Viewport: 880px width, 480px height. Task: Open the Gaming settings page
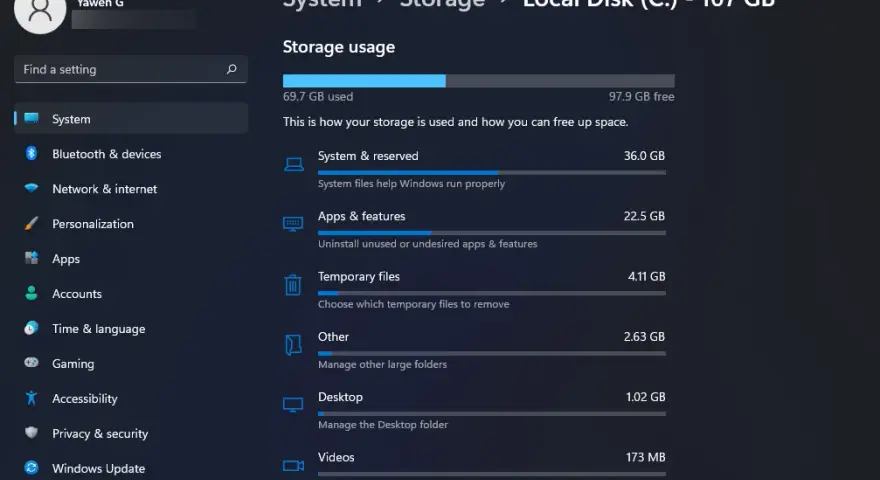[x=131, y=363]
